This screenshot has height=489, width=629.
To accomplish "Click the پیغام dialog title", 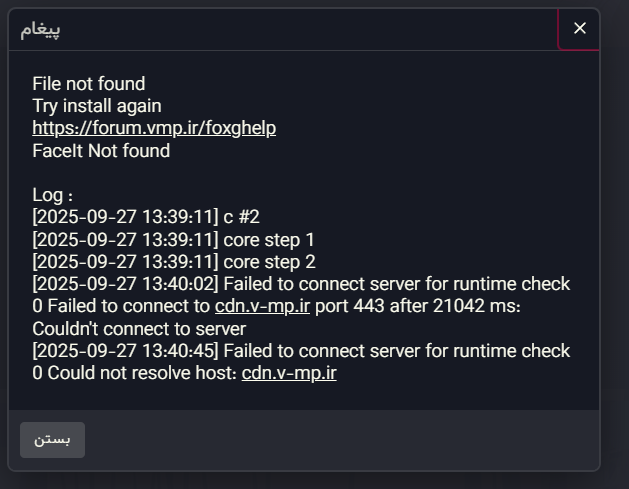I will tap(40, 29).
